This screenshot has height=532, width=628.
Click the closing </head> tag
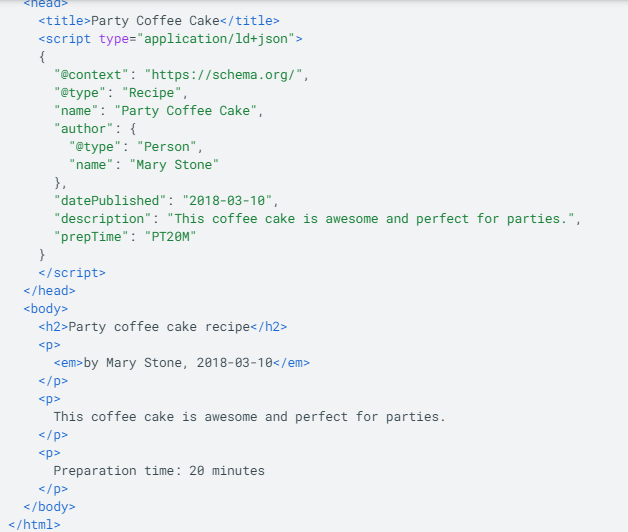tap(49, 291)
